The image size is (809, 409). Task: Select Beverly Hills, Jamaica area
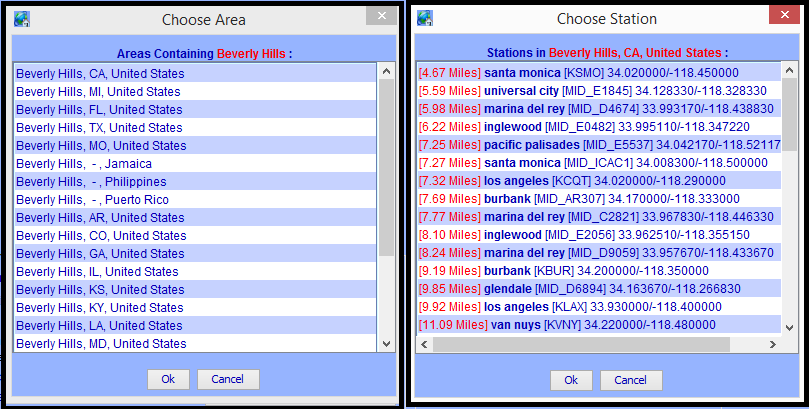196,164
